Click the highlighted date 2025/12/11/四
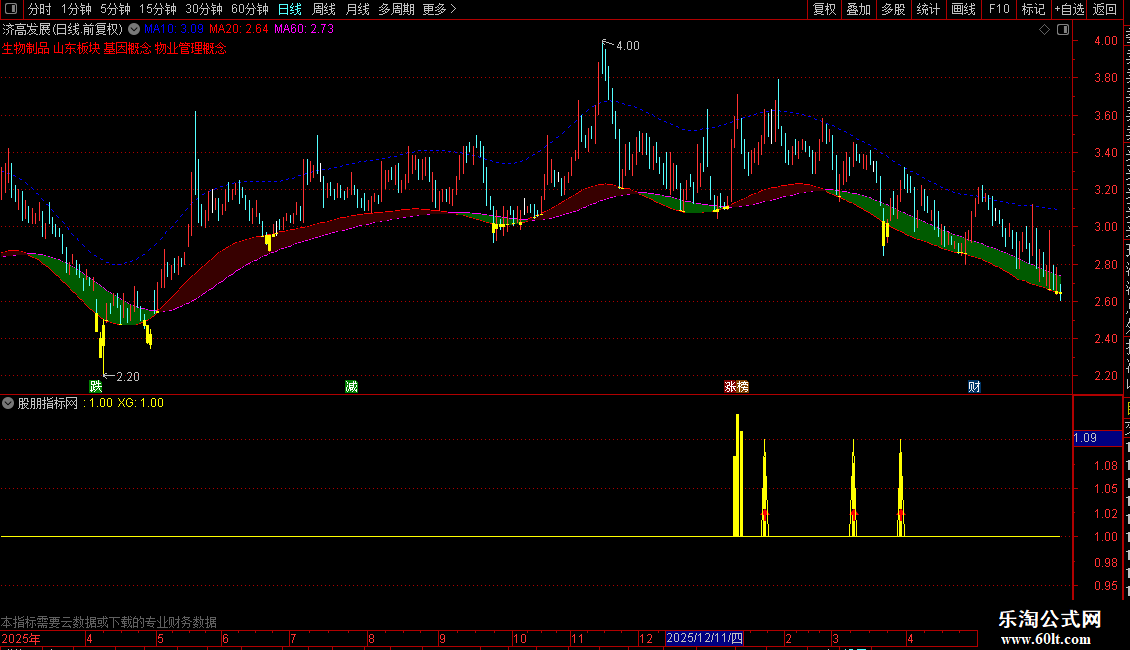 pos(704,638)
